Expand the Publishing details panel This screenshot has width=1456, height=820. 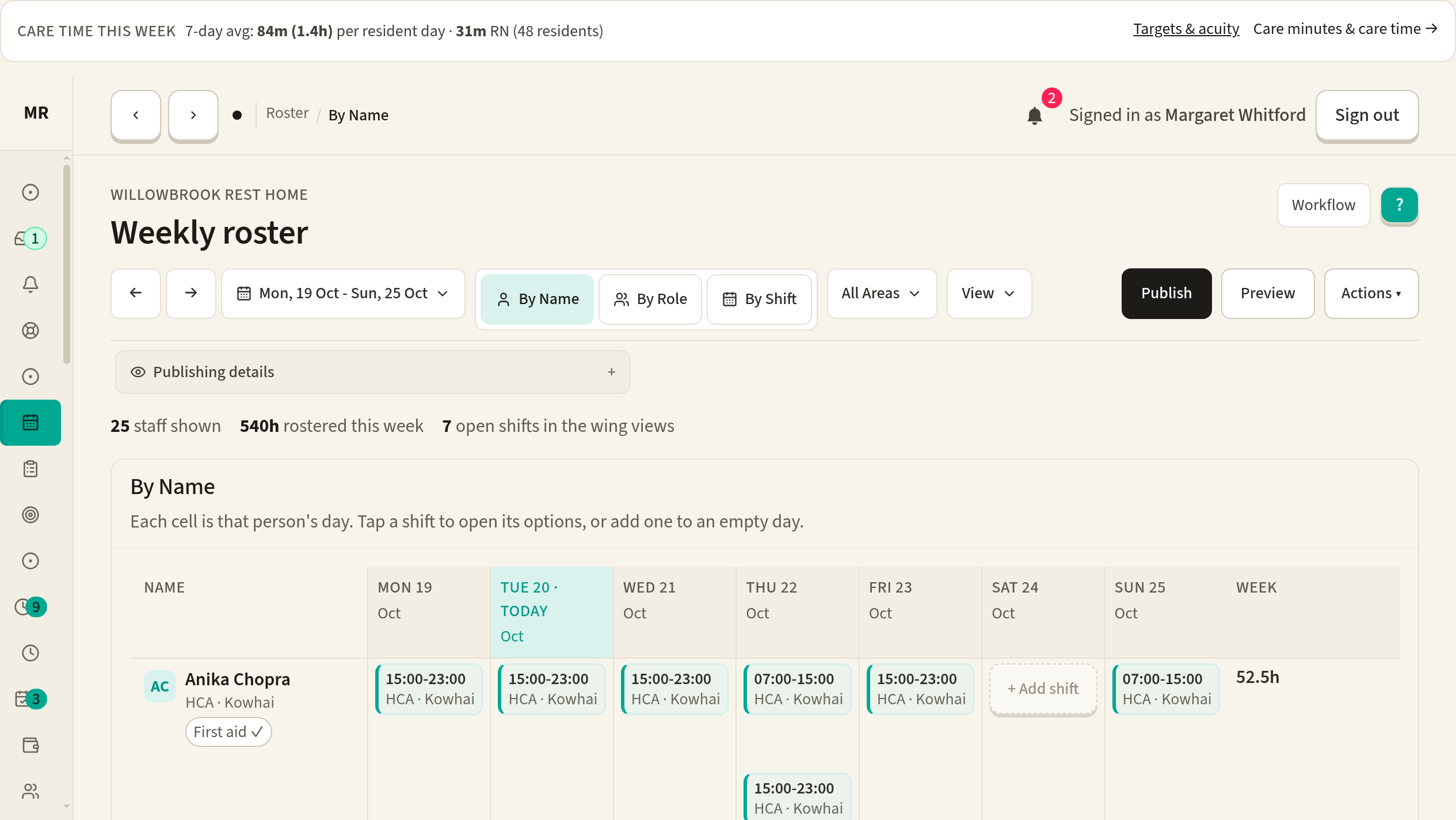[x=373, y=372]
